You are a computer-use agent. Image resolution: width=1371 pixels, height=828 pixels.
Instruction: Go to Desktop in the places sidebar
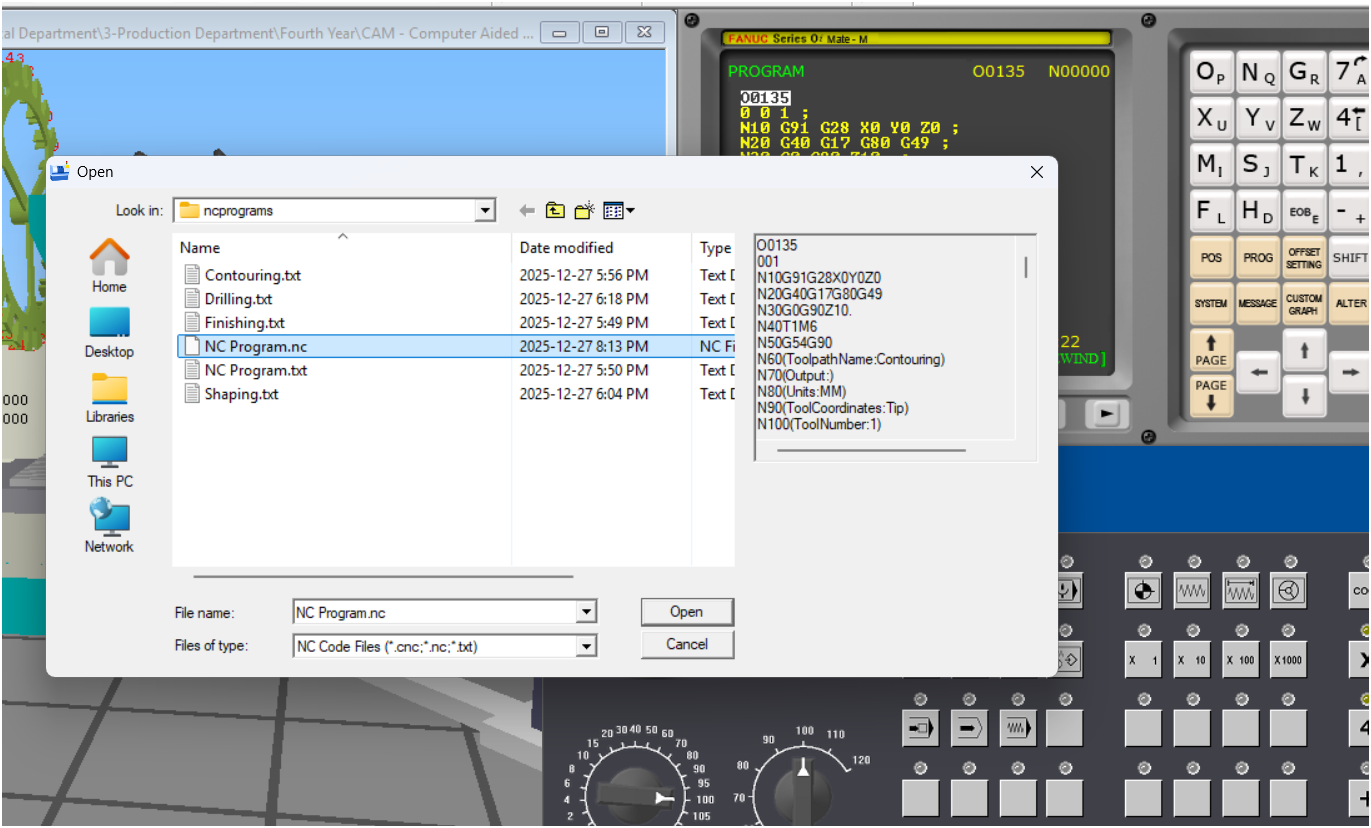(x=109, y=332)
